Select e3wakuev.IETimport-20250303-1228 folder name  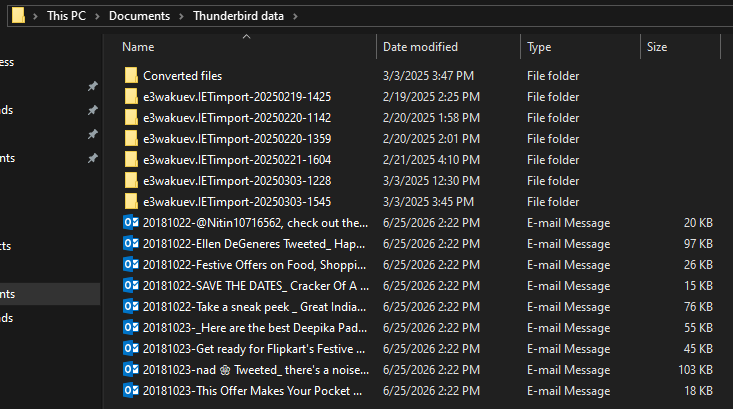point(237,181)
